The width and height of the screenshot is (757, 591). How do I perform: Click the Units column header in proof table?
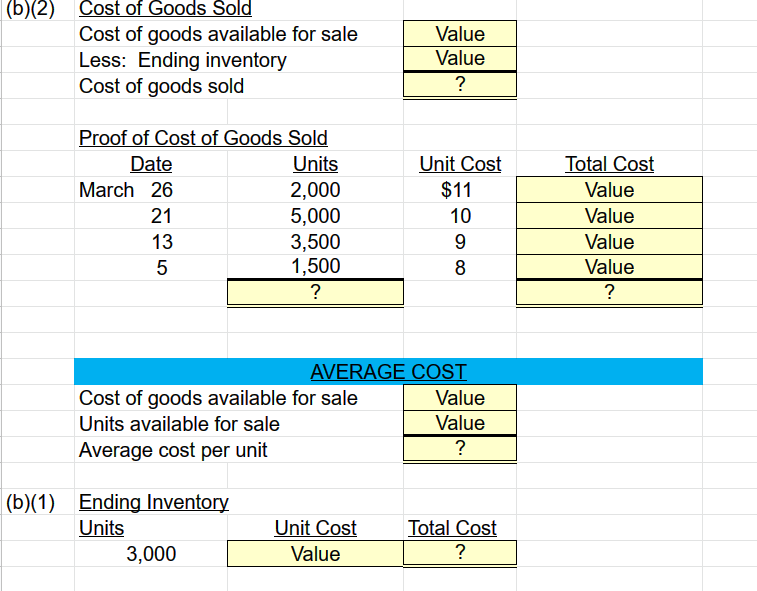point(315,164)
